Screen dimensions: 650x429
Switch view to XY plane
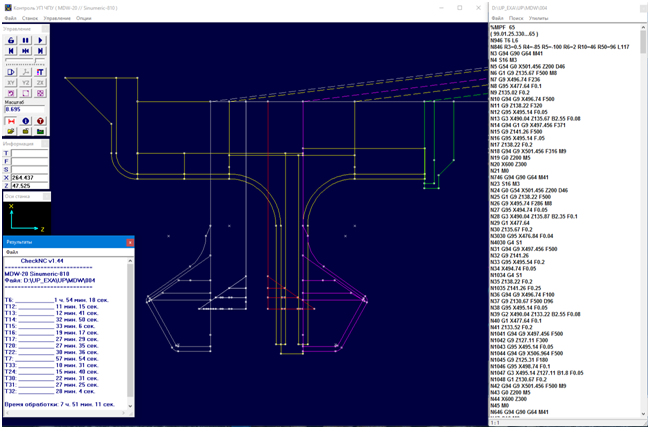tap(11, 82)
